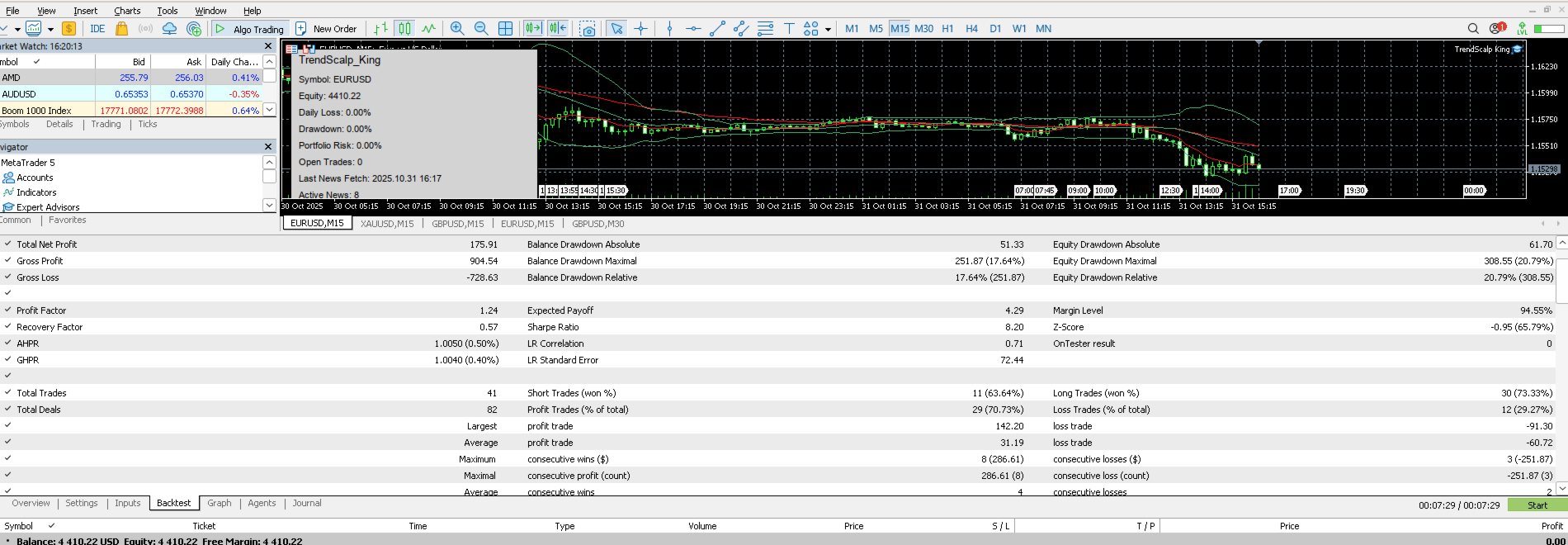This screenshot has width=1568, height=545.
Task: Toggle Algo Trading on or off
Action: pyautogui.click(x=248, y=29)
